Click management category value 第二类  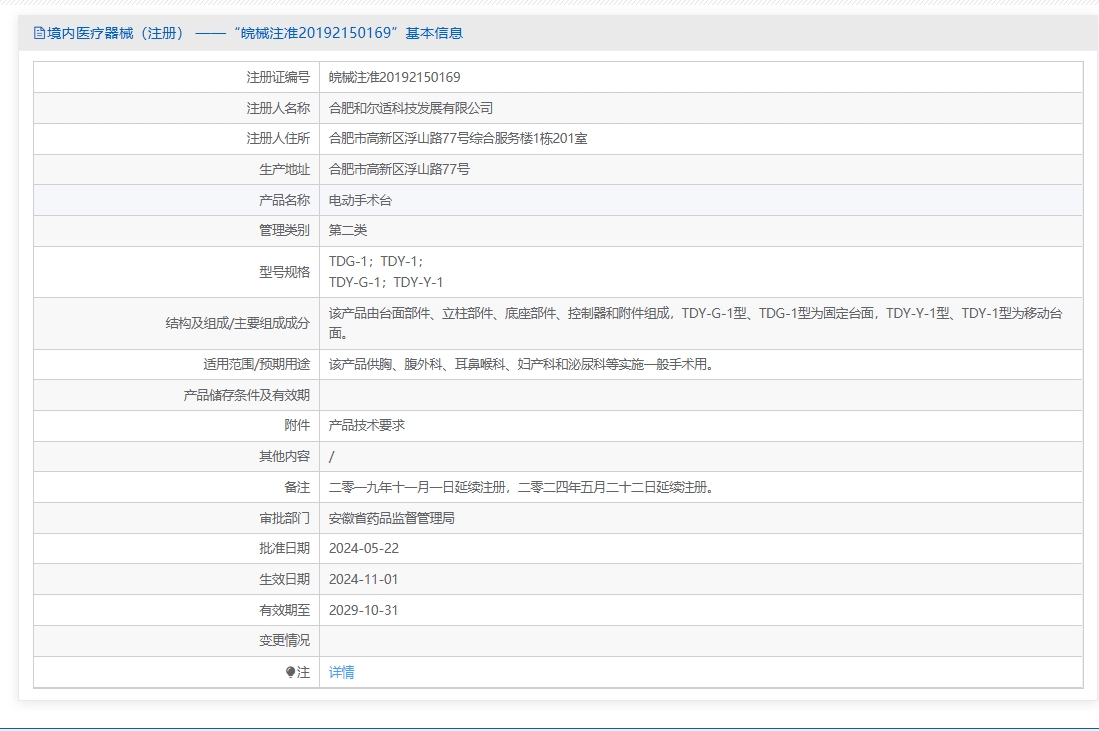click(348, 231)
